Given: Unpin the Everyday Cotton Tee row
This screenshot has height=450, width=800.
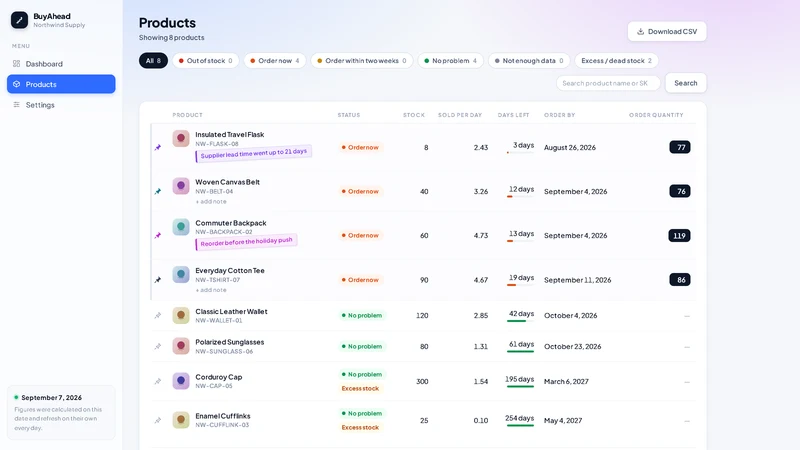Looking at the screenshot, I should point(158,280).
